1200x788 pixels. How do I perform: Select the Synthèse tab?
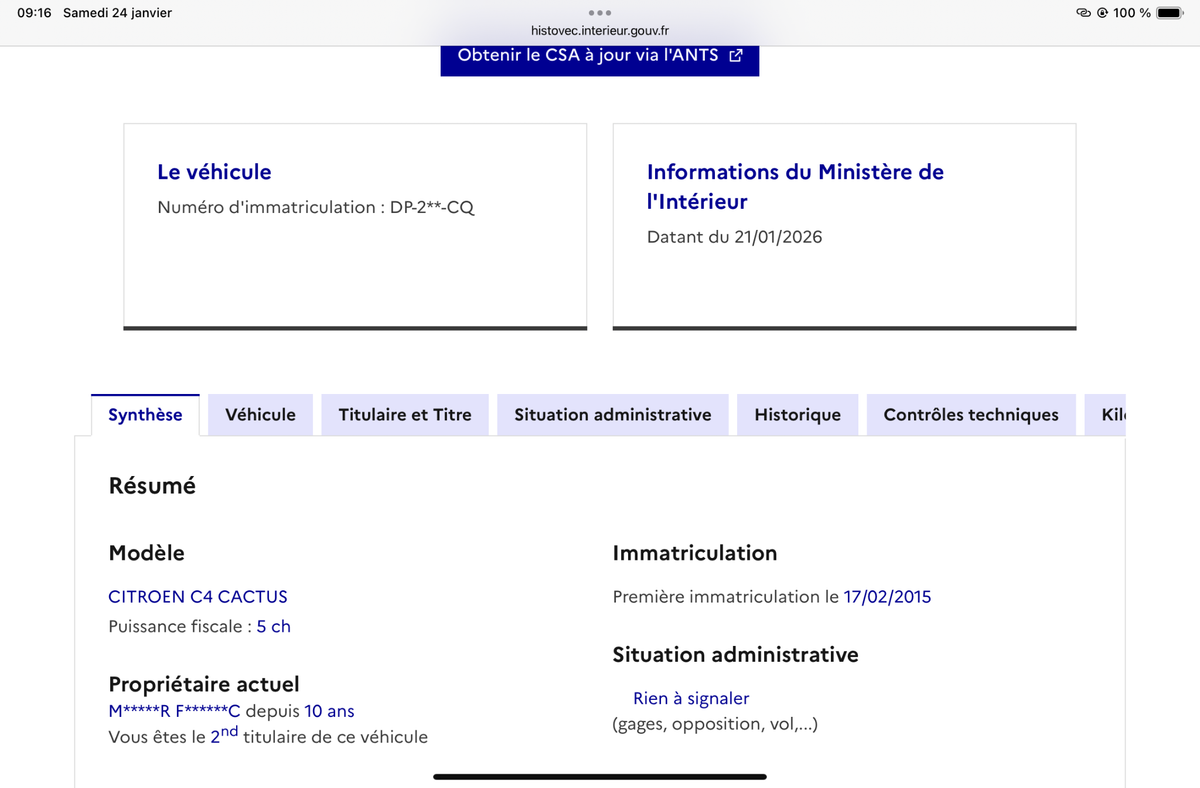click(145, 414)
